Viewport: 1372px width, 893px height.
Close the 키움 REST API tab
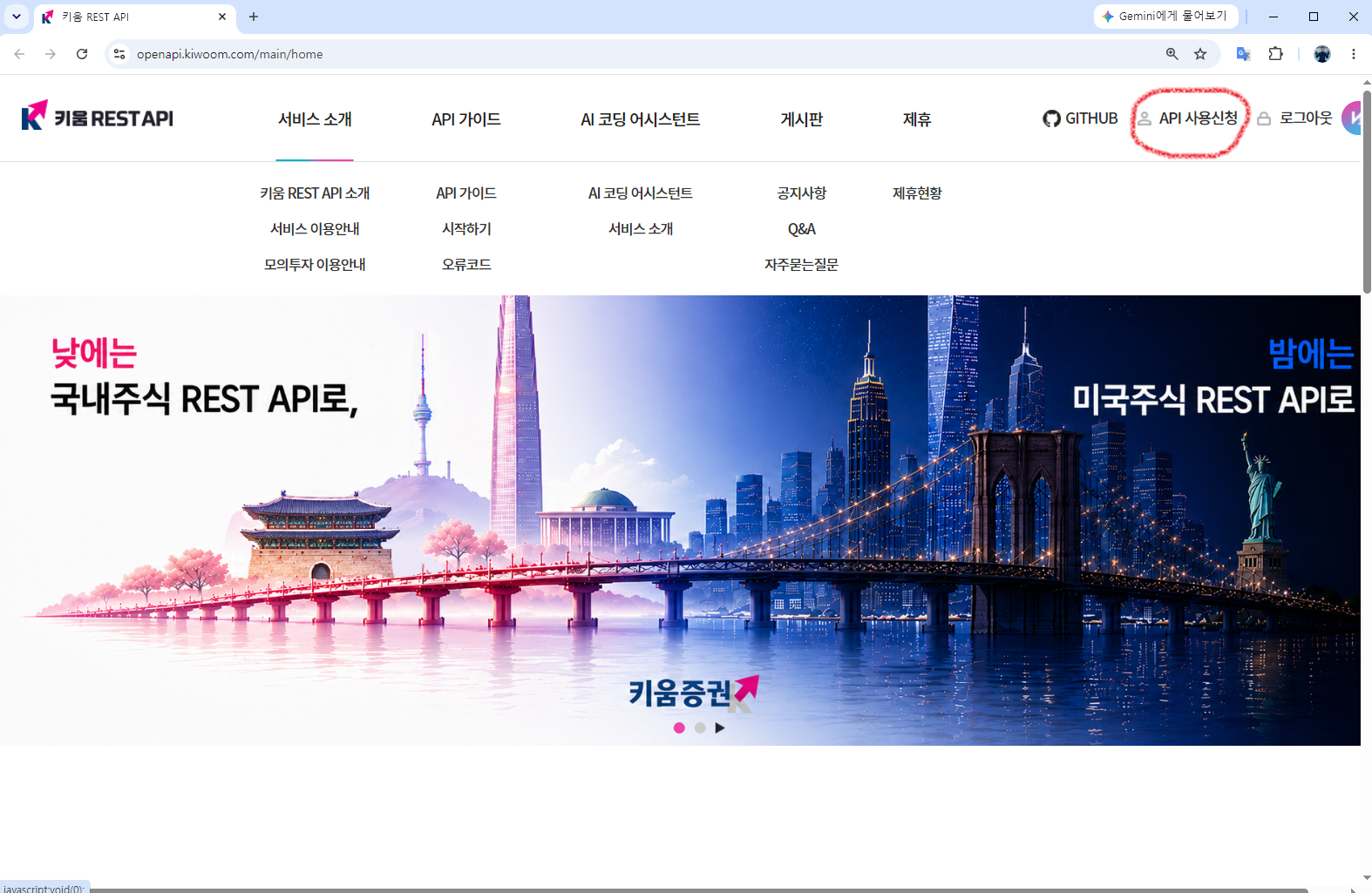[x=222, y=17]
